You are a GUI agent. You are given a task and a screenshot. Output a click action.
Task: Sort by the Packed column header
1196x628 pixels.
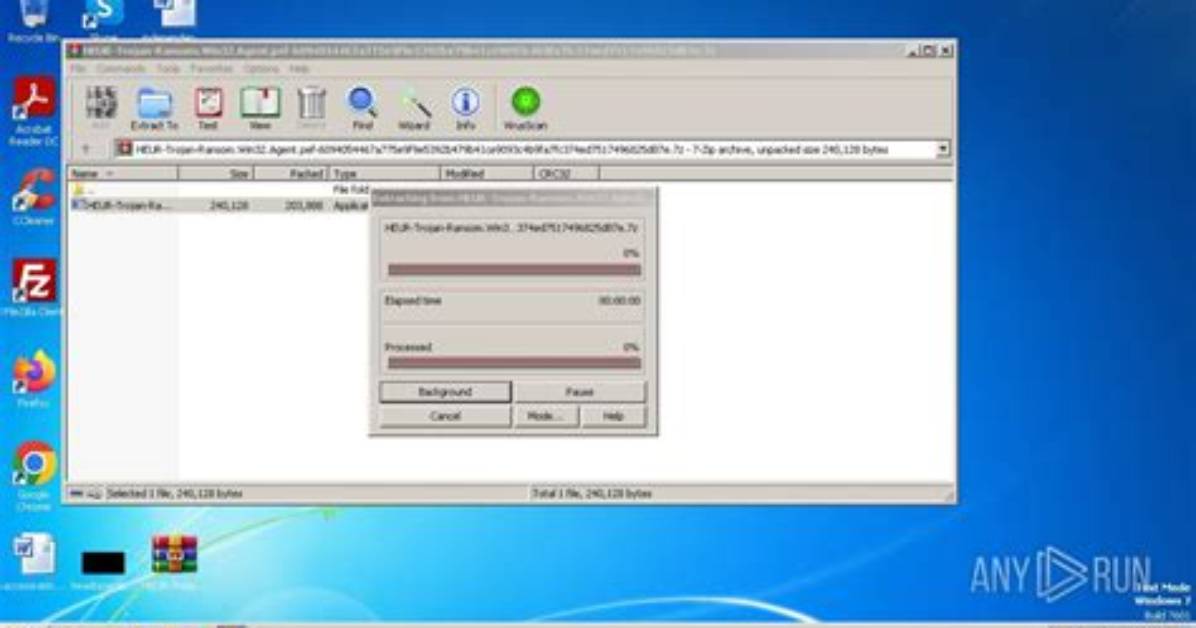click(291, 173)
